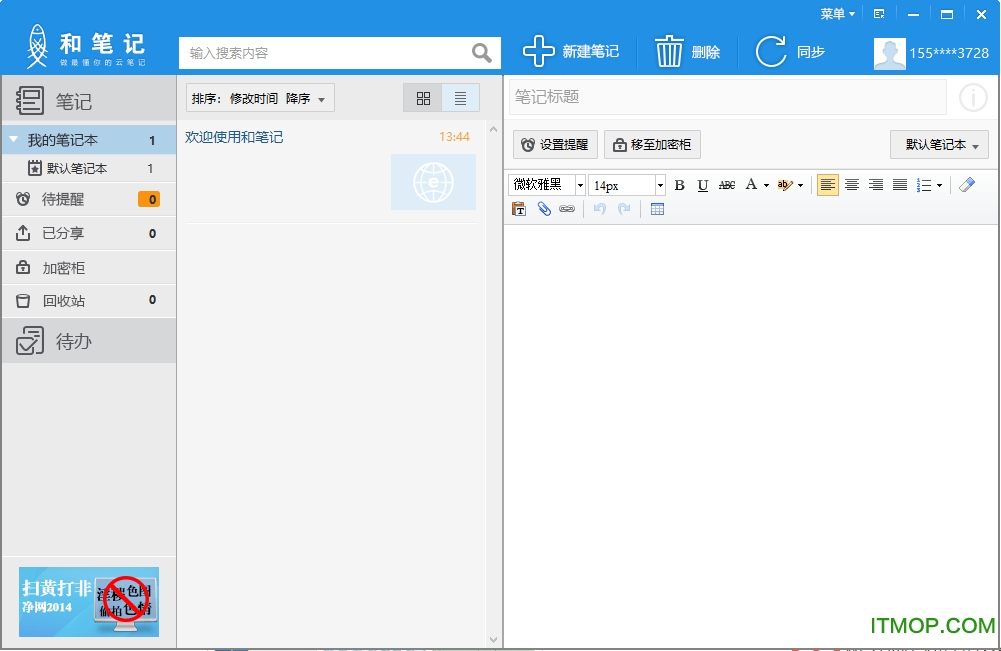
Task: Toggle bold formatting
Action: pyautogui.click(x=679, y=185)
